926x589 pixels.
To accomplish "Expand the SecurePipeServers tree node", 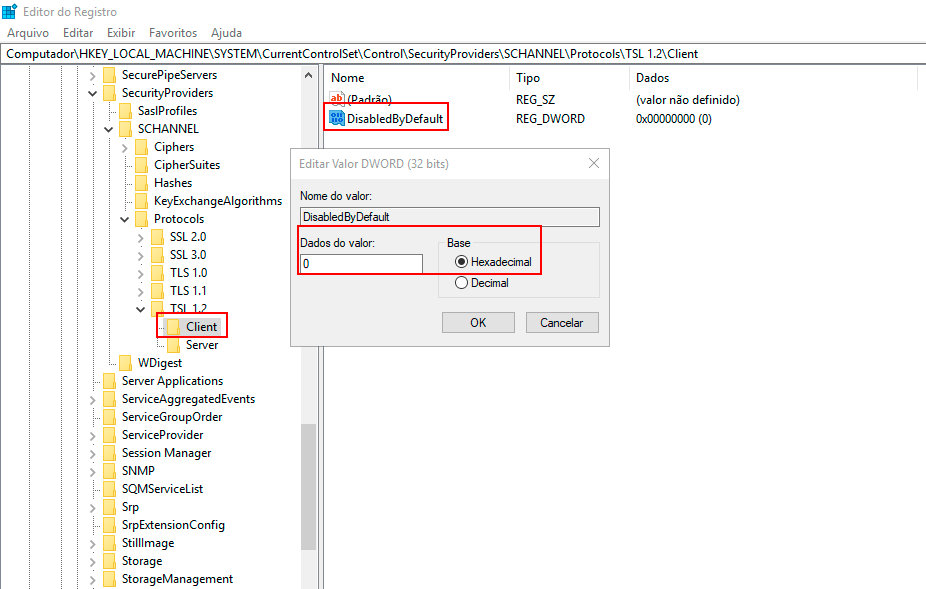I will [93, 76].
